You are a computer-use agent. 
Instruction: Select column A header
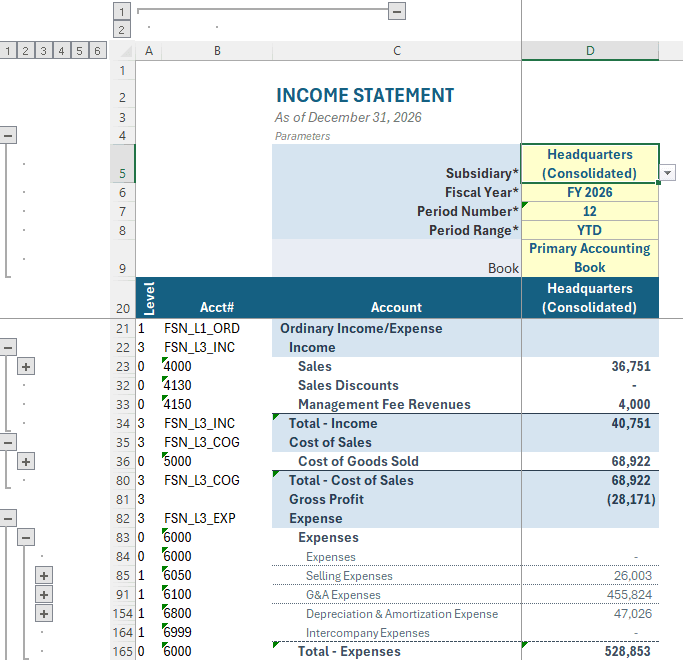(149, 51)
